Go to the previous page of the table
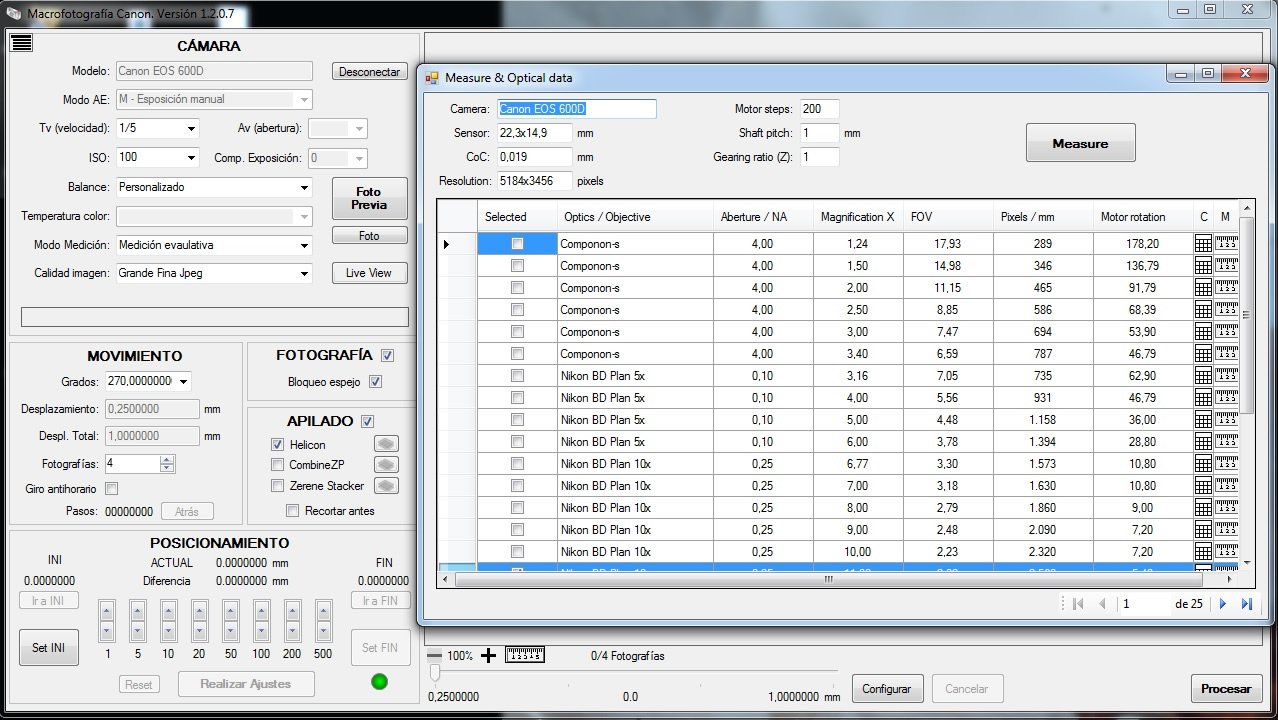Image resolution: width=1278 pixels, height=720 pixels. [x=1102, y=603]
